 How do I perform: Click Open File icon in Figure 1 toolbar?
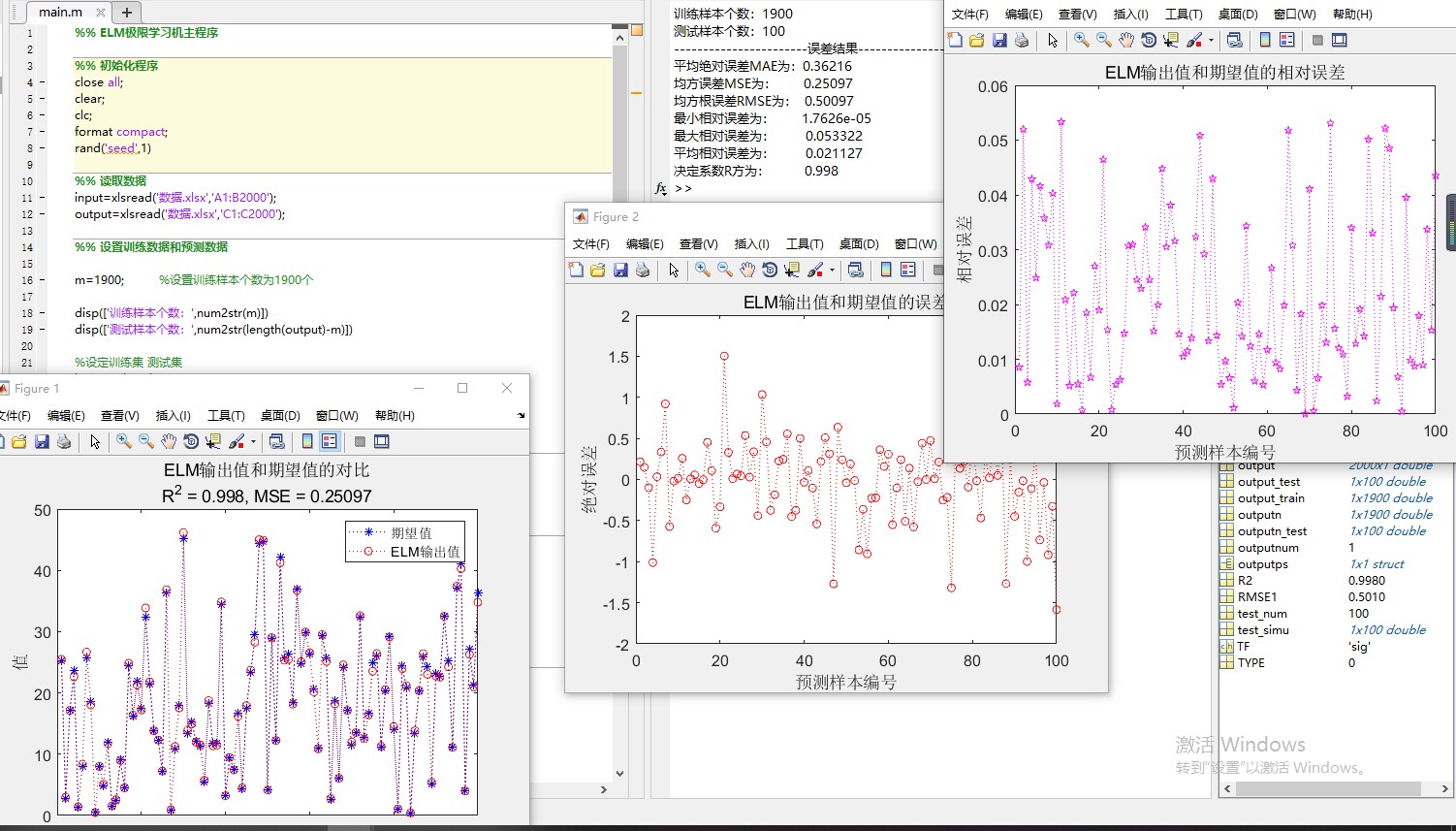coord(18,441)
